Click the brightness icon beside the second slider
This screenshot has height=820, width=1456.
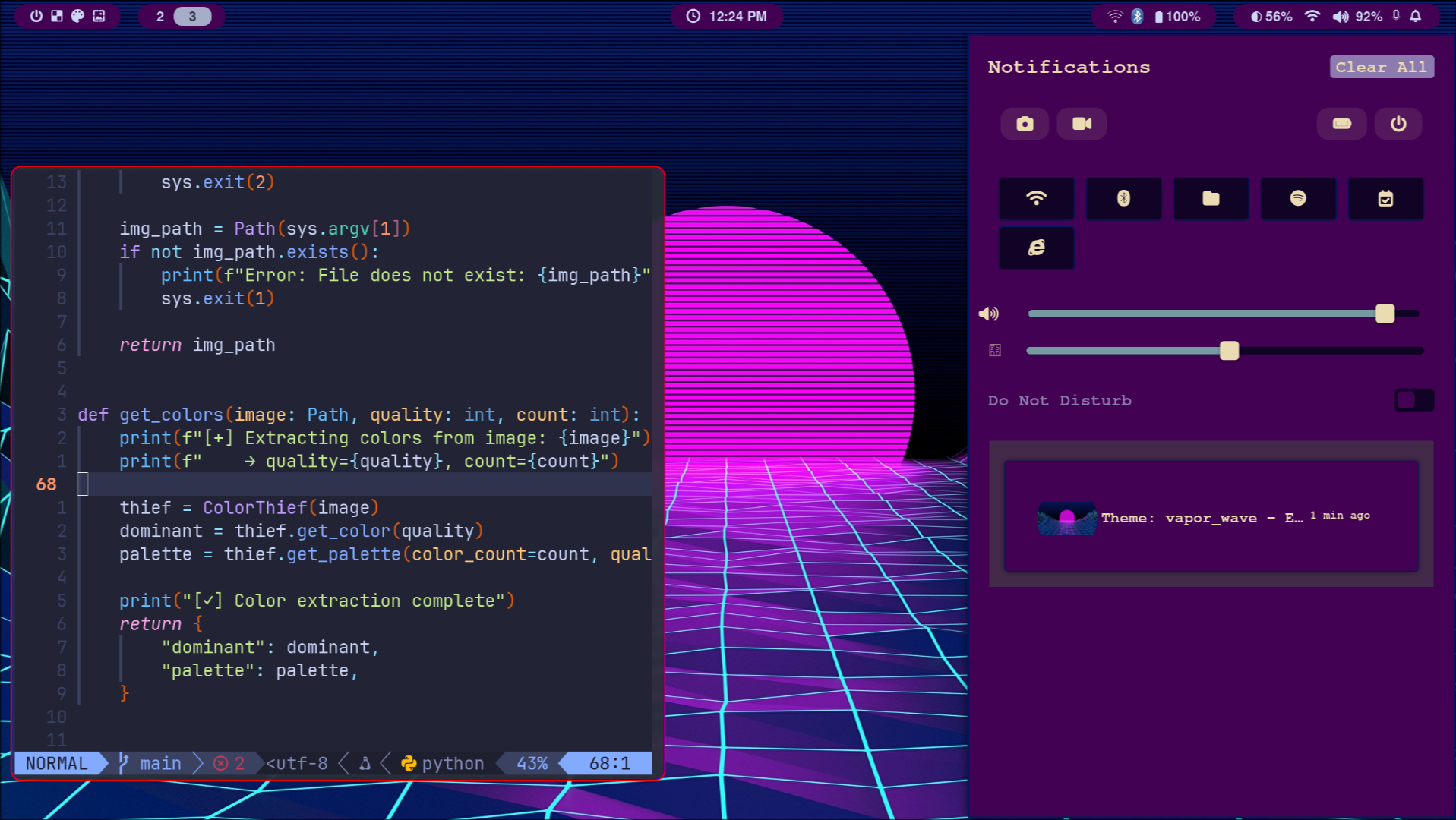tap(995, 350)
